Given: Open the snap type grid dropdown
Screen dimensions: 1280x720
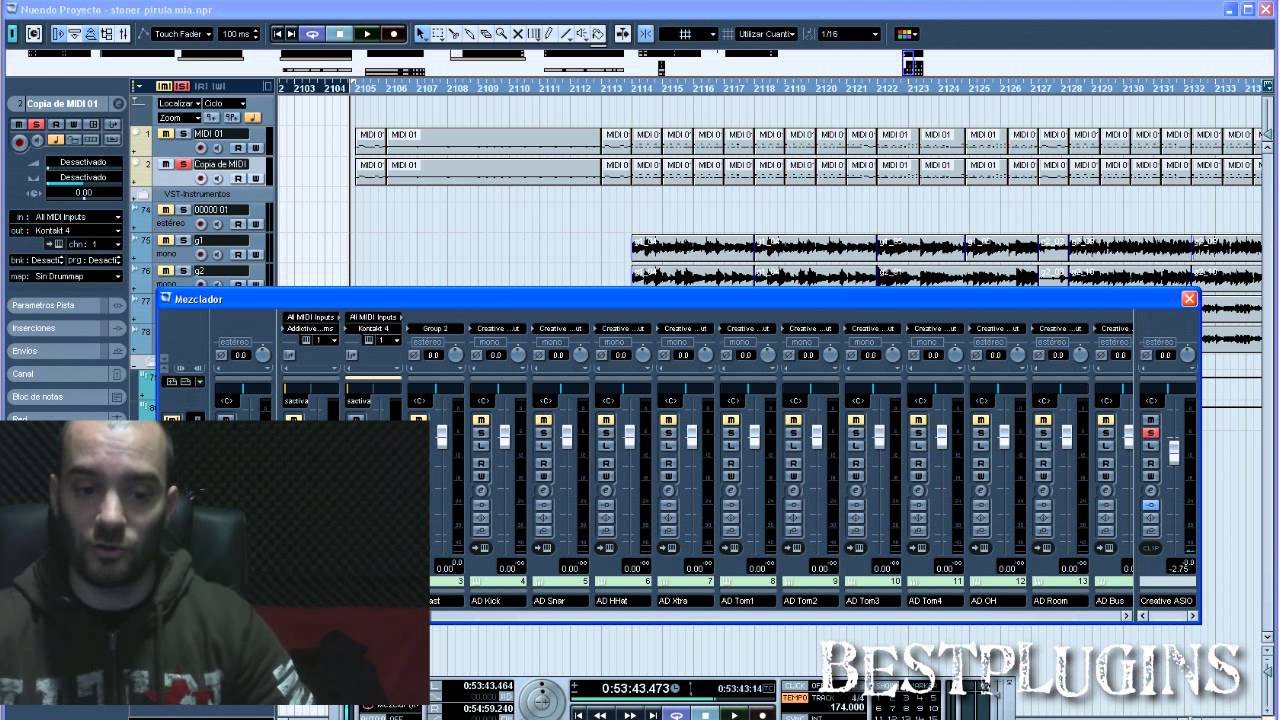Looking at the screenshot, I should click(689, 34).
